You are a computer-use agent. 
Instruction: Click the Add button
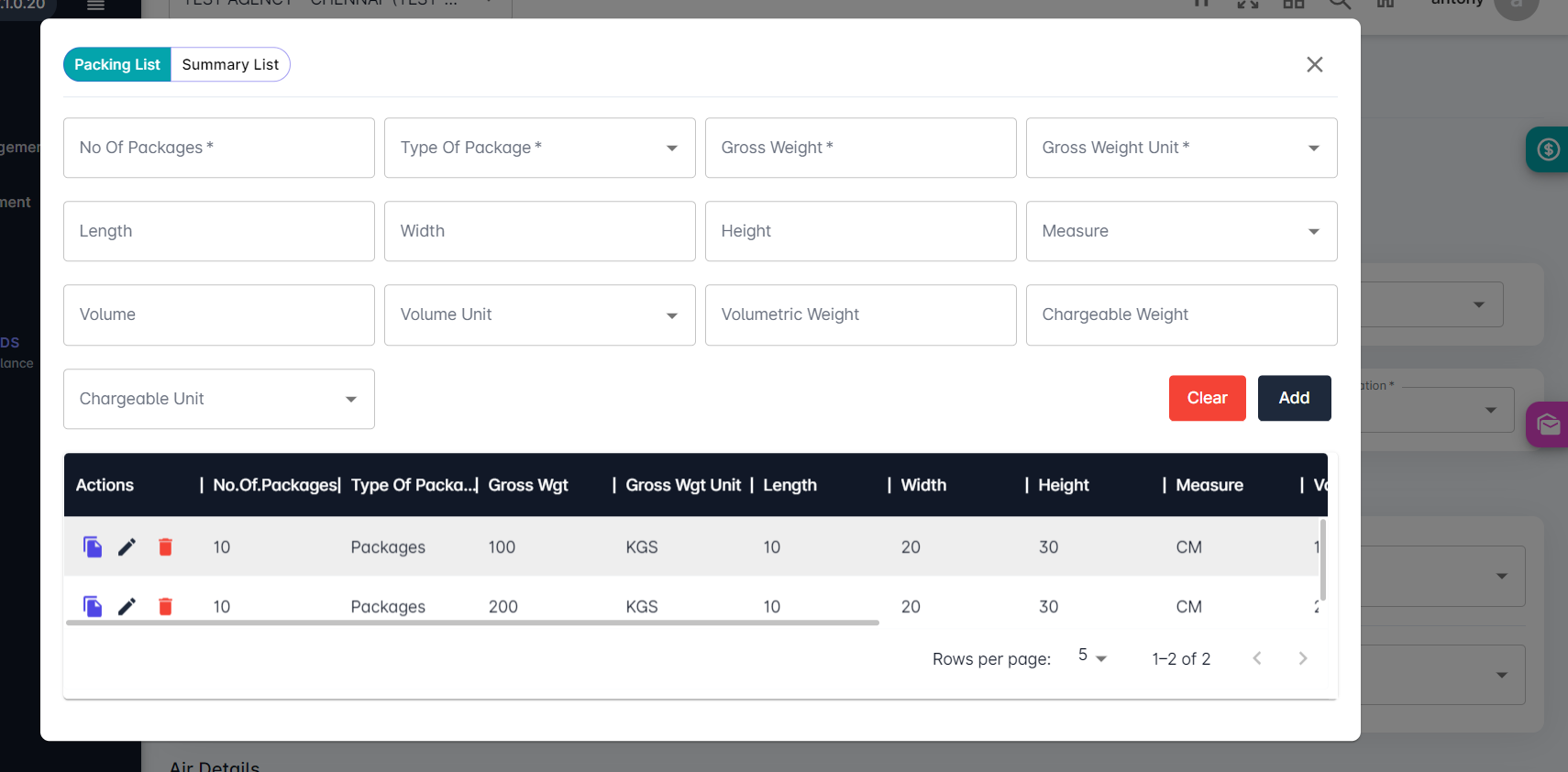[1294, 398]
